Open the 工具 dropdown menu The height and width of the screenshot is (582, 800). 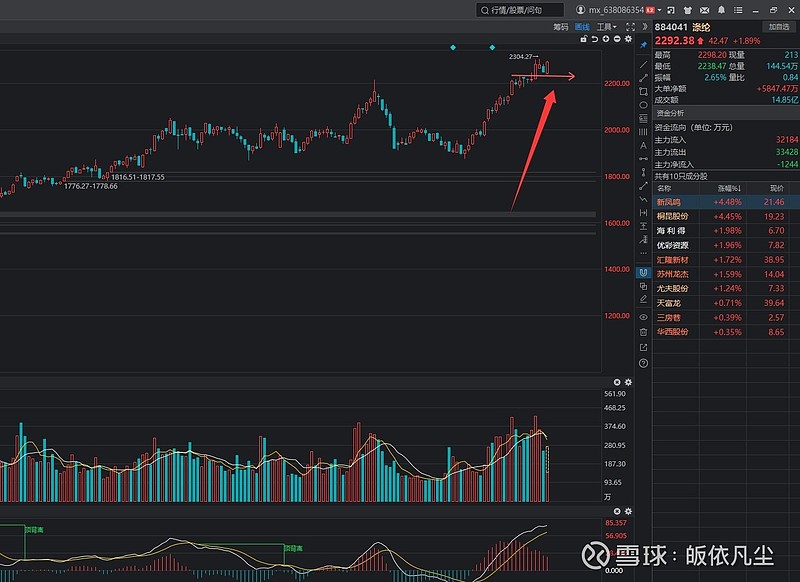coord(606,27)
